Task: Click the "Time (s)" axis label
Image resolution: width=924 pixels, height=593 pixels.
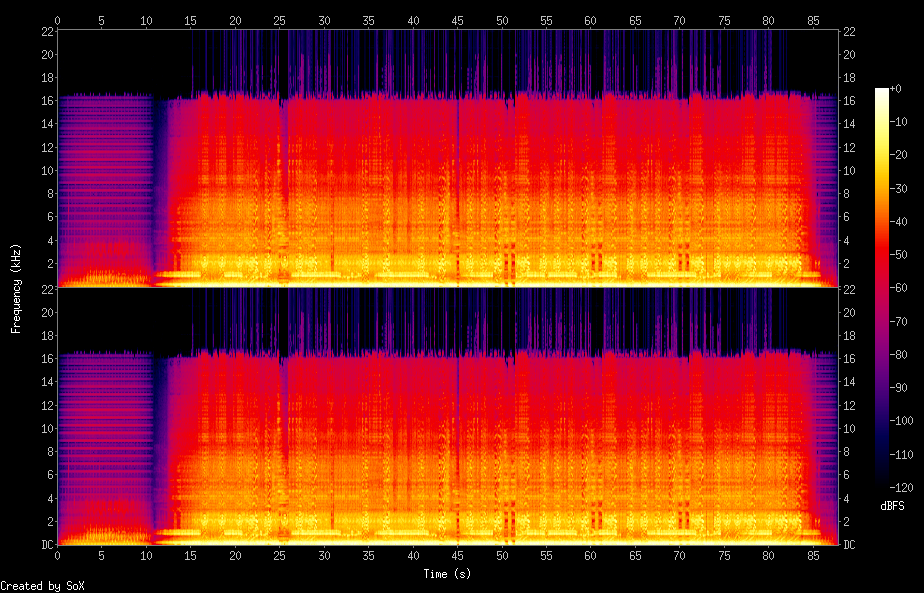Action: [447, 574]
